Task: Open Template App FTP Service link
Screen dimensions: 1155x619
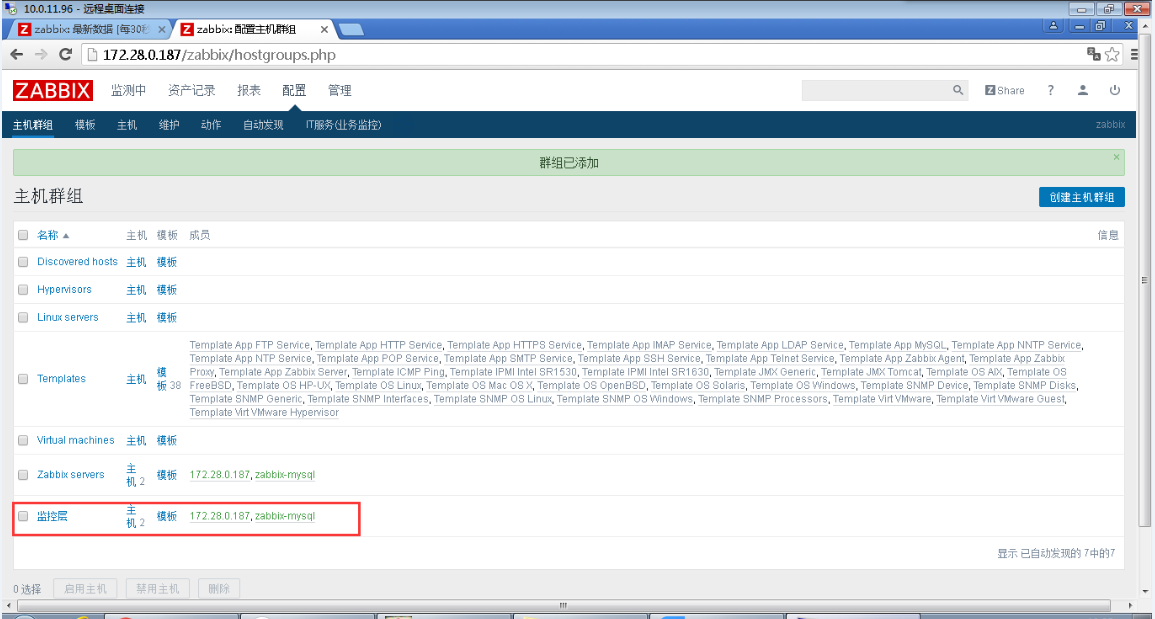Action: 250,345
